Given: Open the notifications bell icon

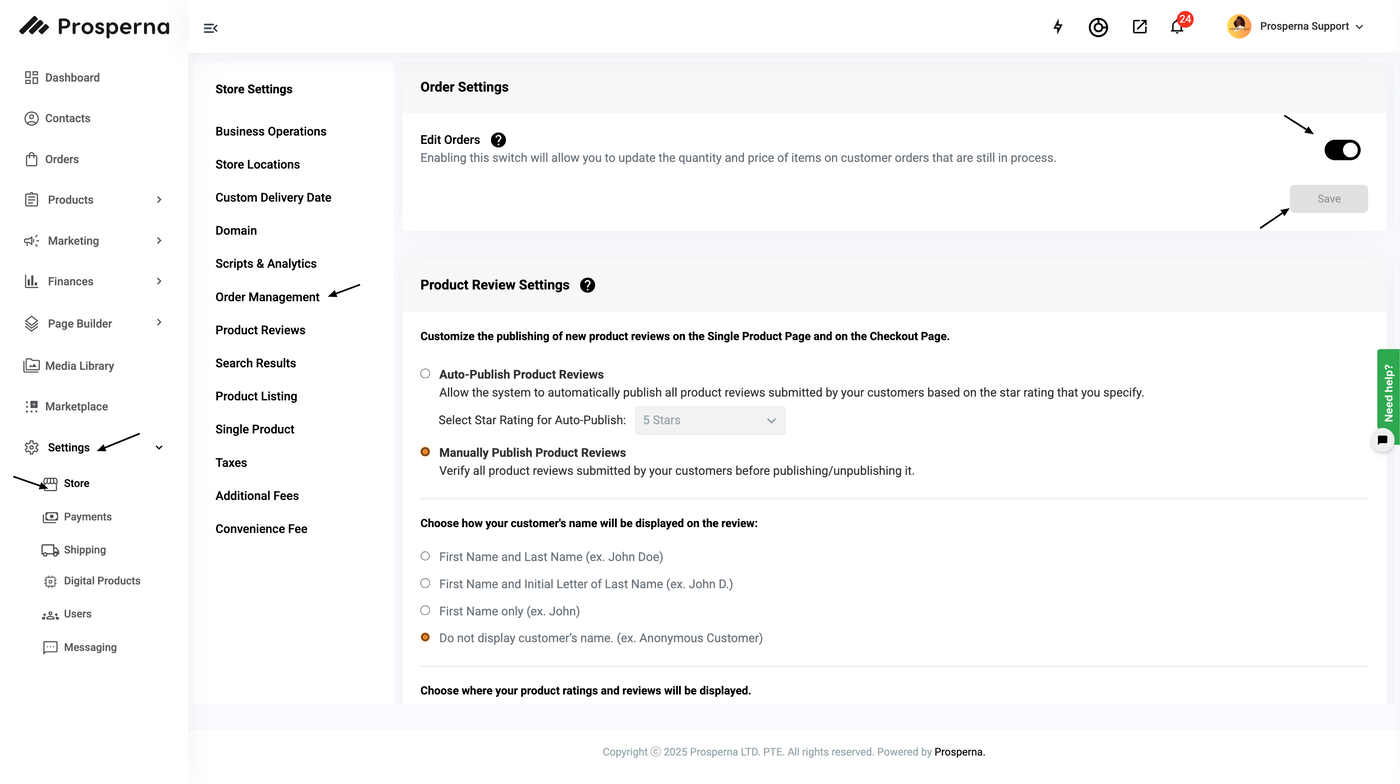Looking at the screenshot, I should (1177, 27).
